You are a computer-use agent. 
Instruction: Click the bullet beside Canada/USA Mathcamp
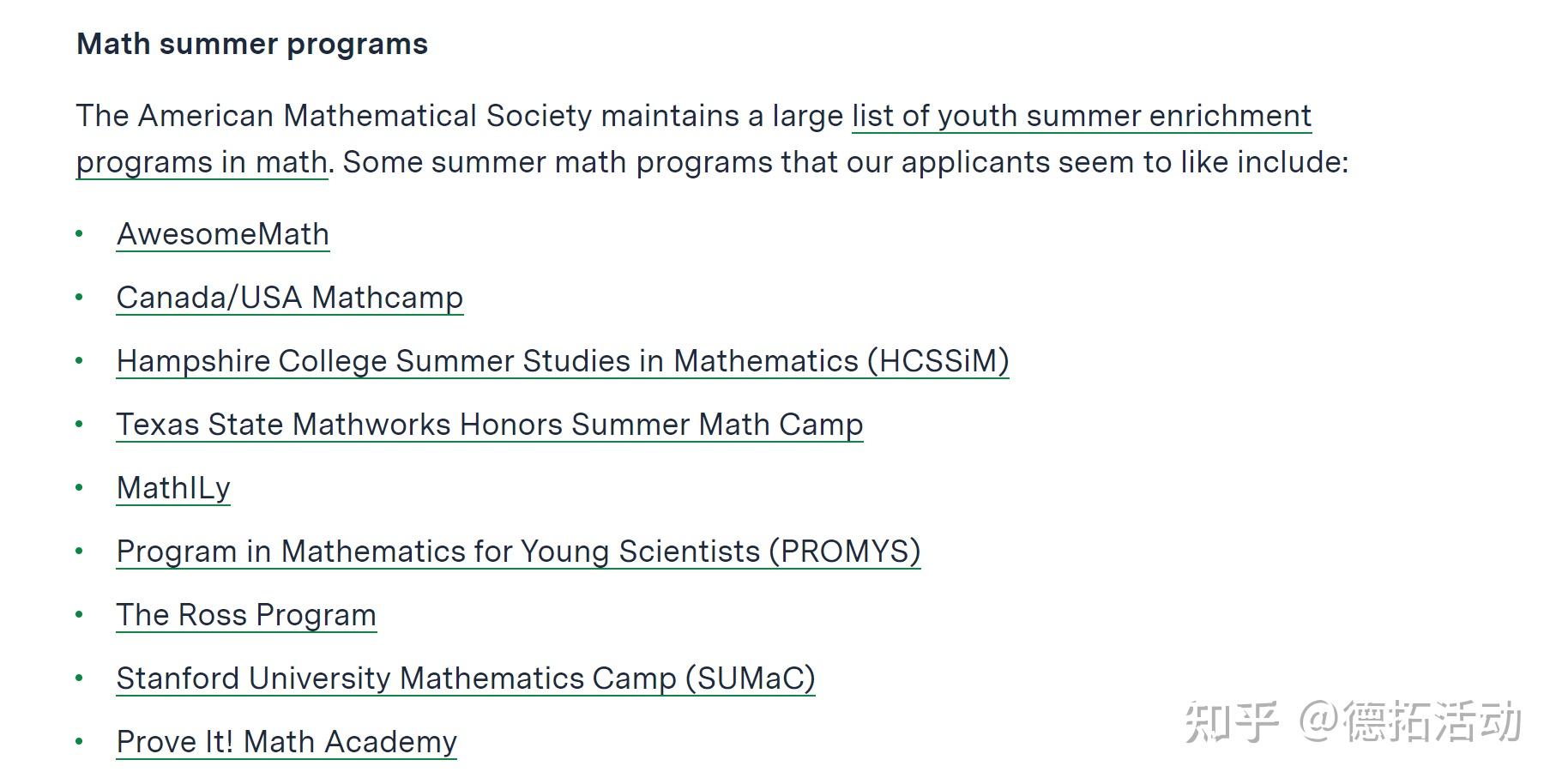point(80,297)
